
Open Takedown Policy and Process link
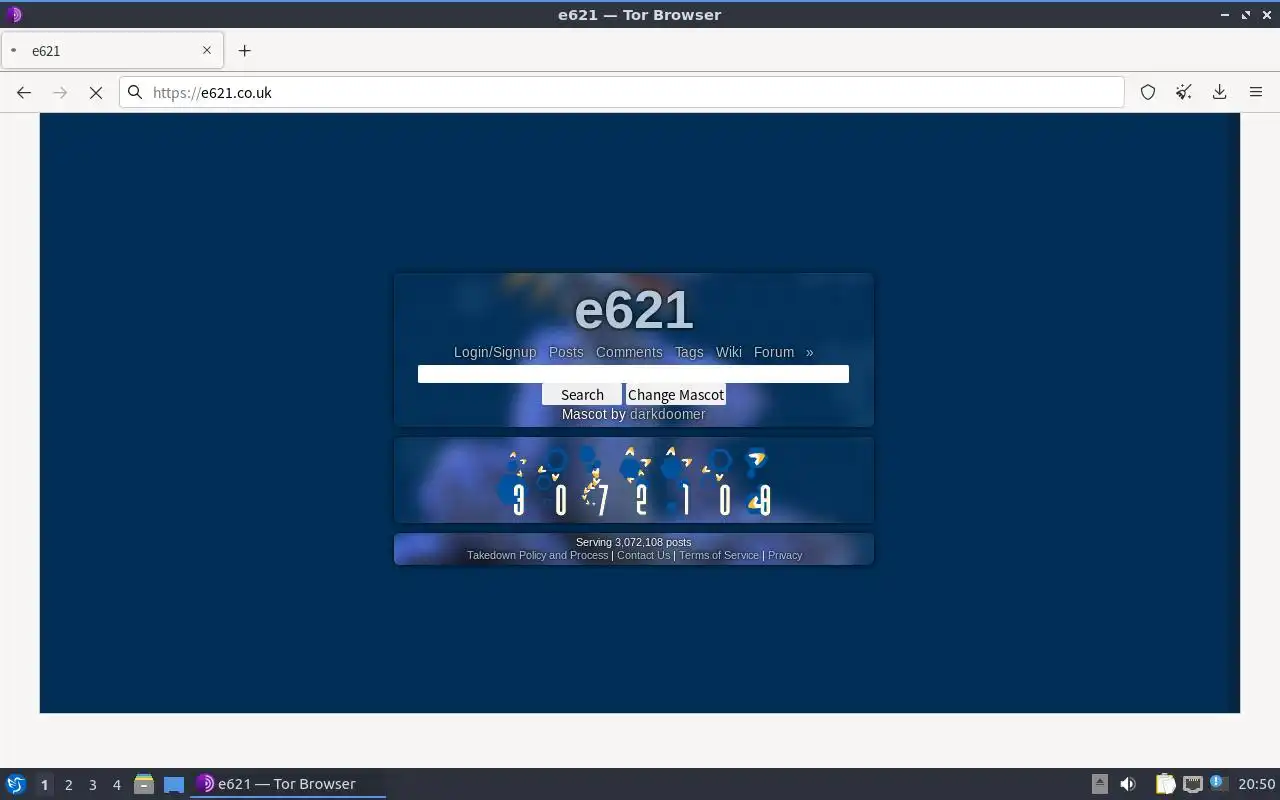click(x=538, y=555)
